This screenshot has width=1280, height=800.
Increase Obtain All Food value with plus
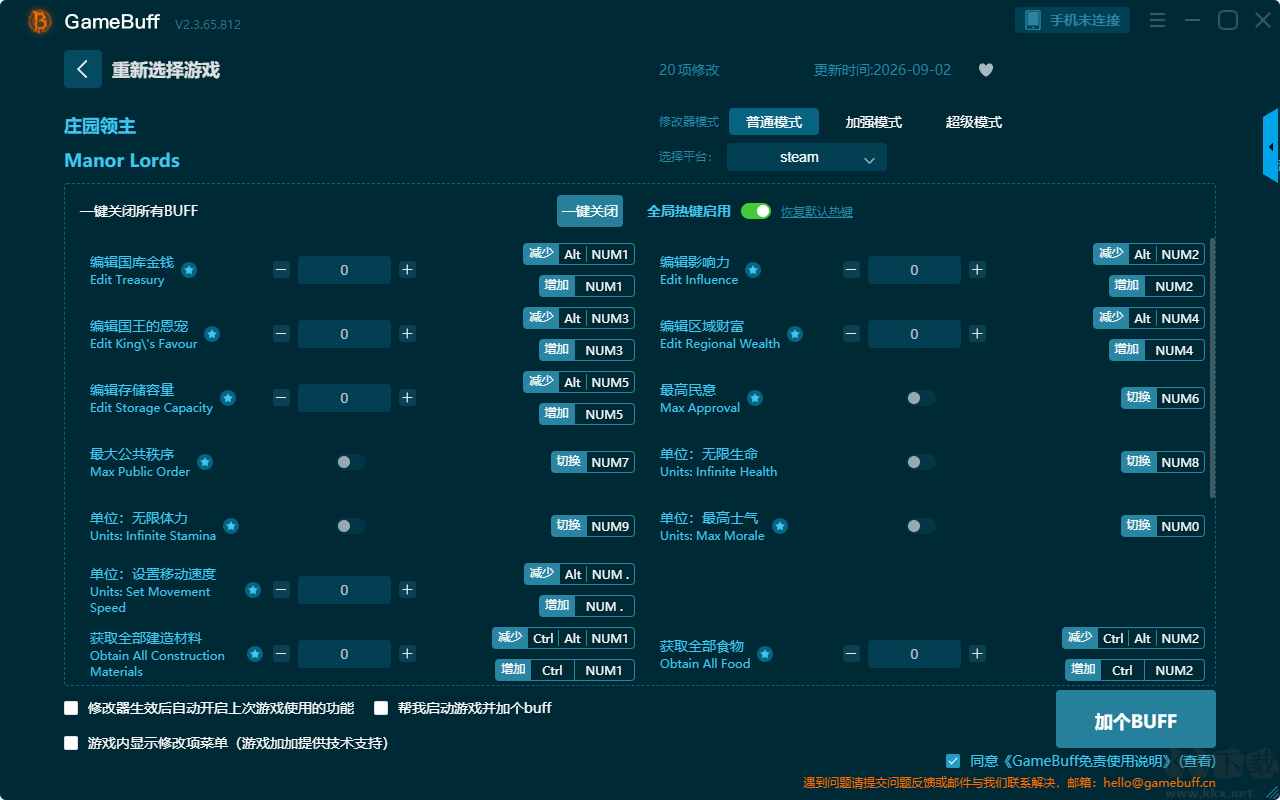[x=977, y=654]
